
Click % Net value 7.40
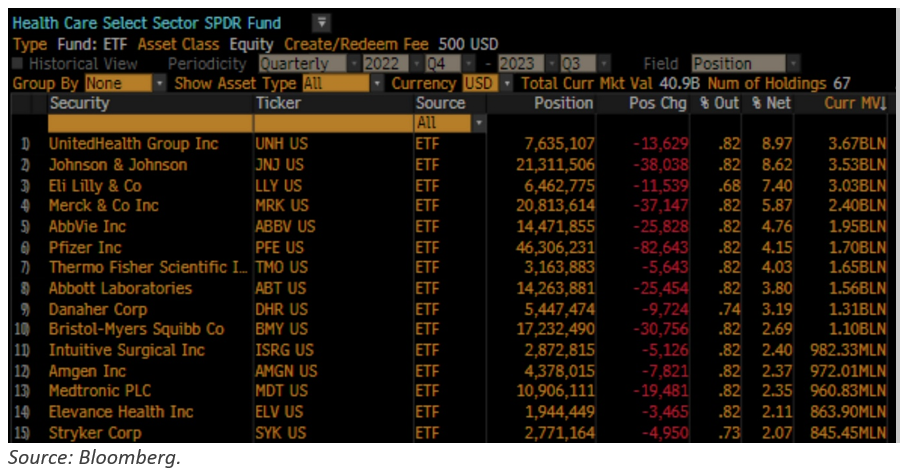click(x=777, y=186)
